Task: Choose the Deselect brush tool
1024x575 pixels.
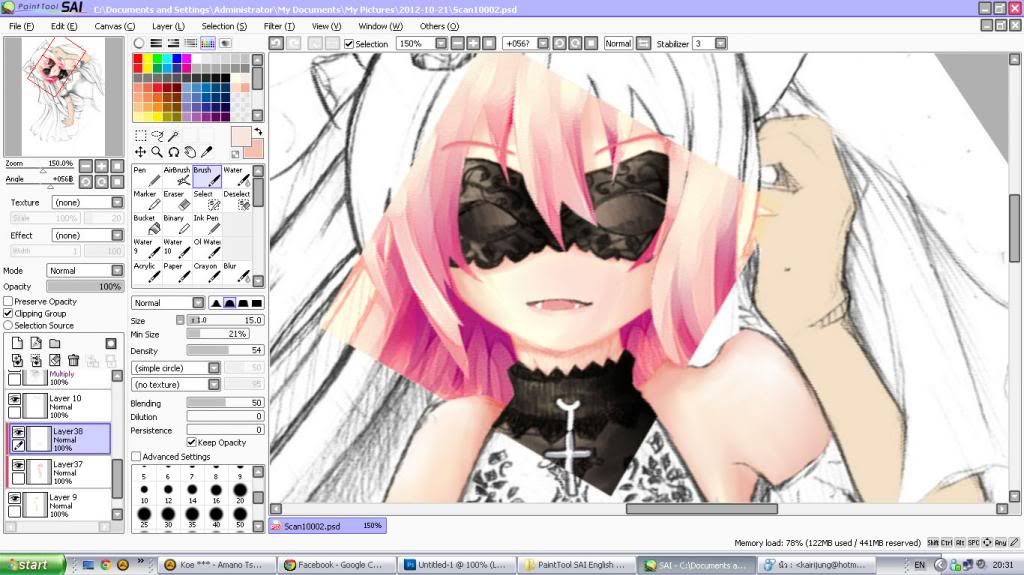Action: [x=237, y=201]
